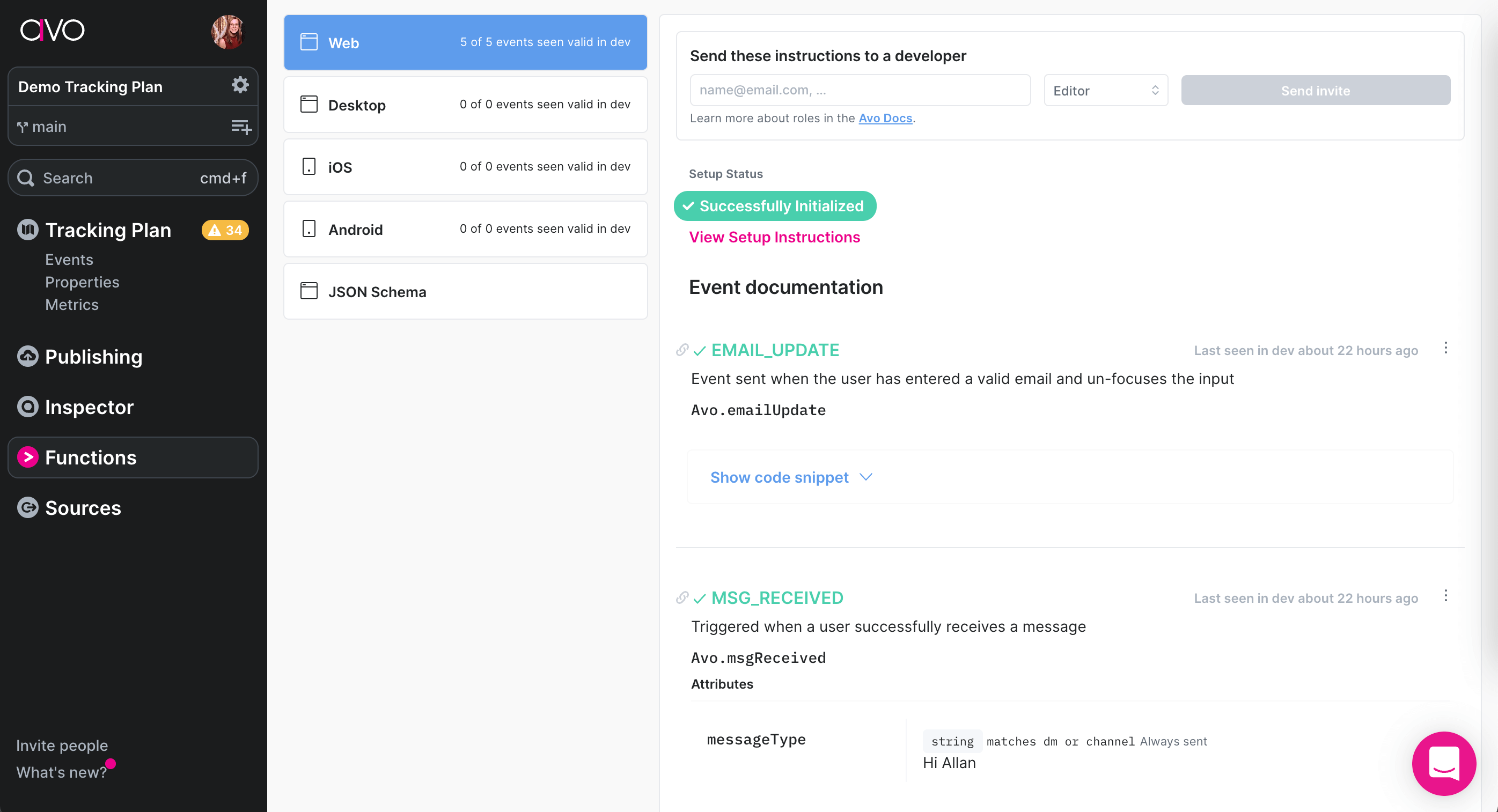
Task: Open three-dot menu for MSG_RECEIVED event
Action: (x=1445, y=596)
